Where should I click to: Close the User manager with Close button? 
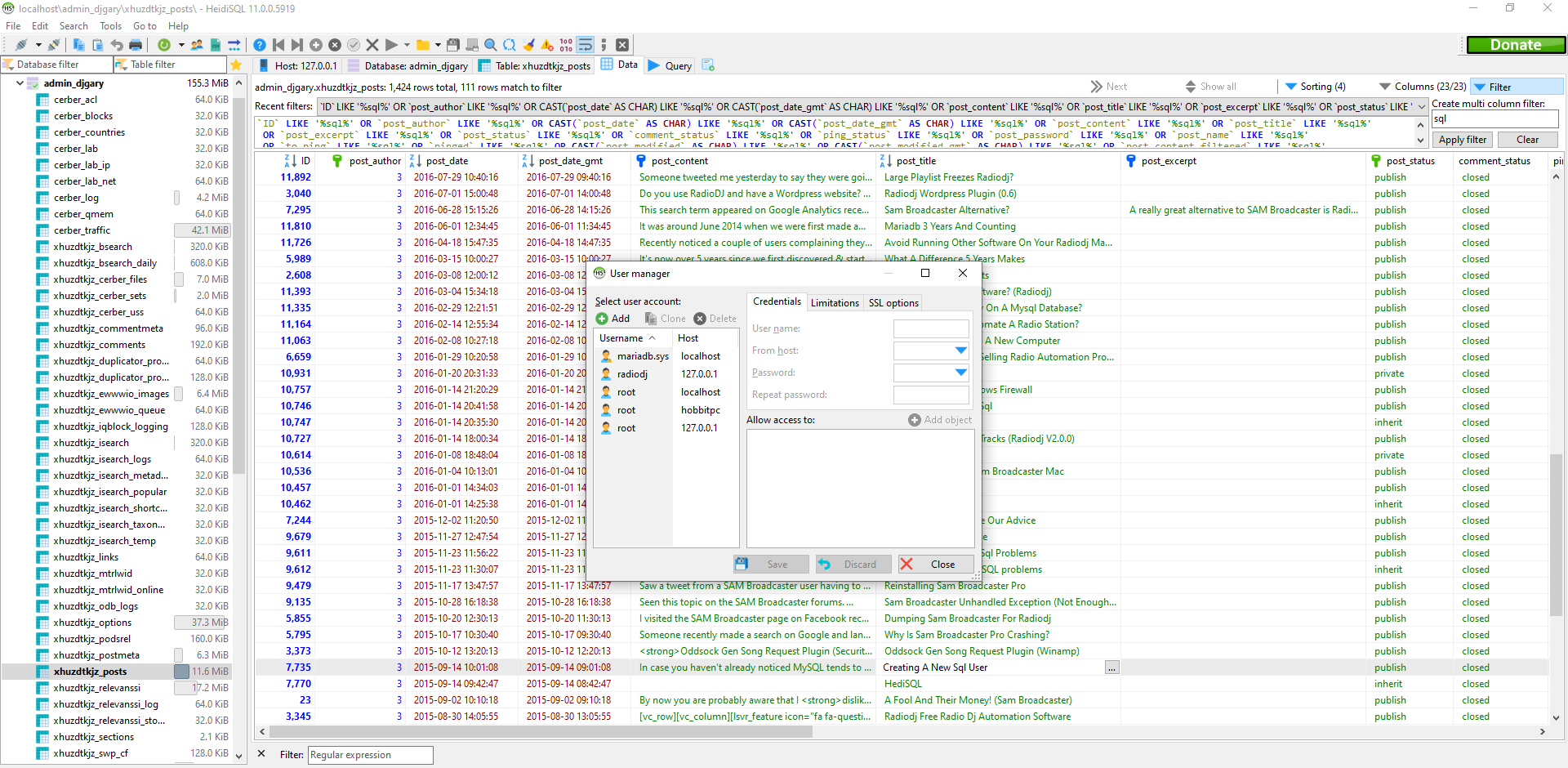tap(935, 564)
